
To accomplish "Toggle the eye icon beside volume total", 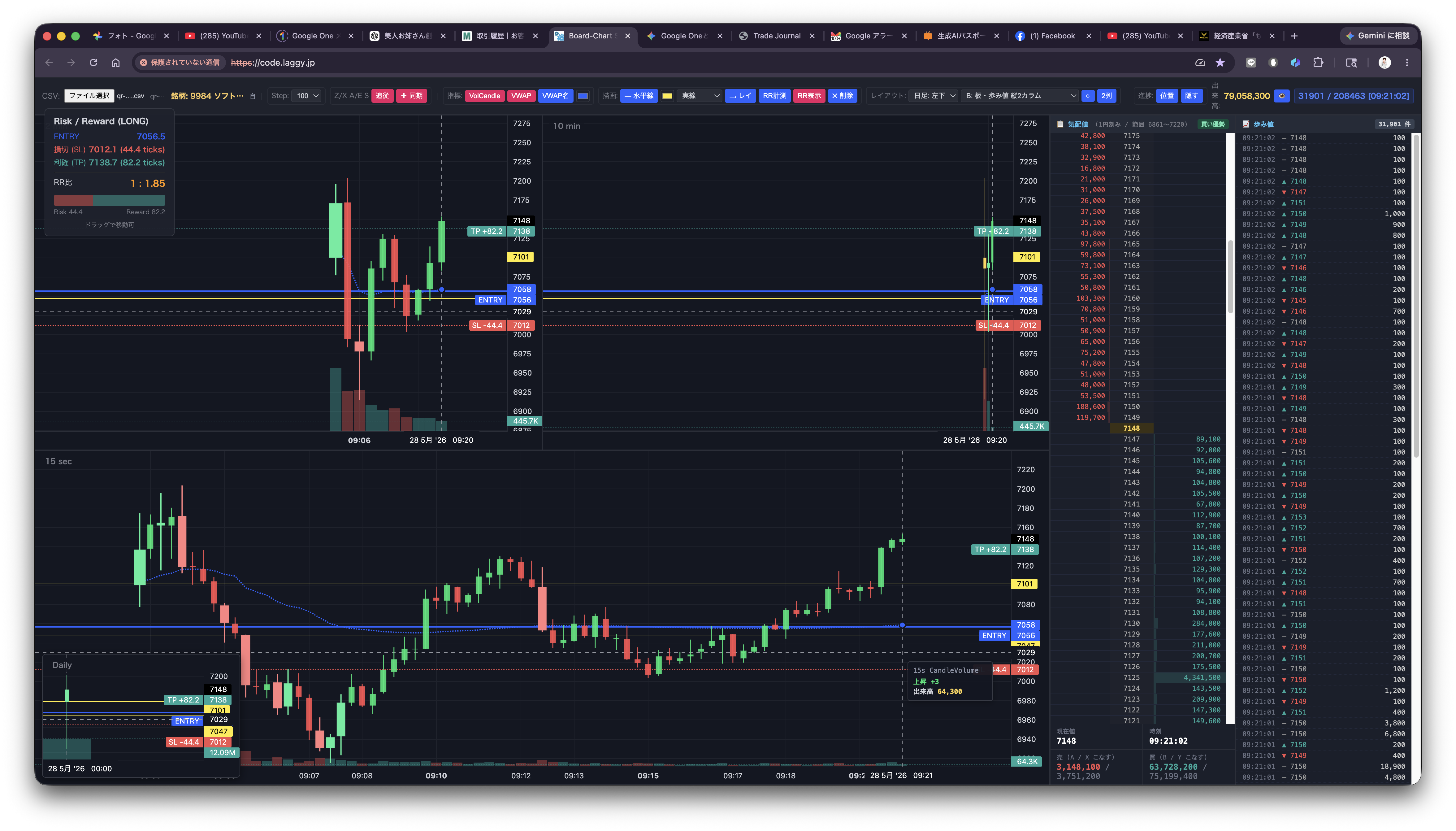I will [1282, 96].
